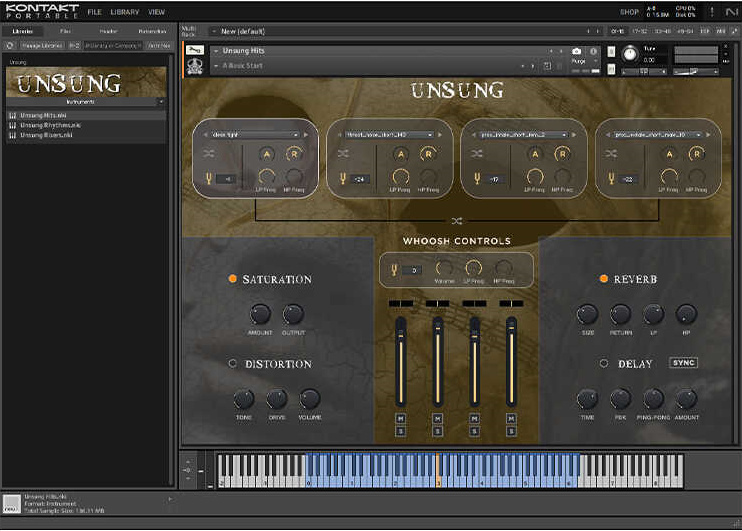This screenshot has height=531, width=742.
Task: Click the Manage Libraries button
Action: coord(42,45)
